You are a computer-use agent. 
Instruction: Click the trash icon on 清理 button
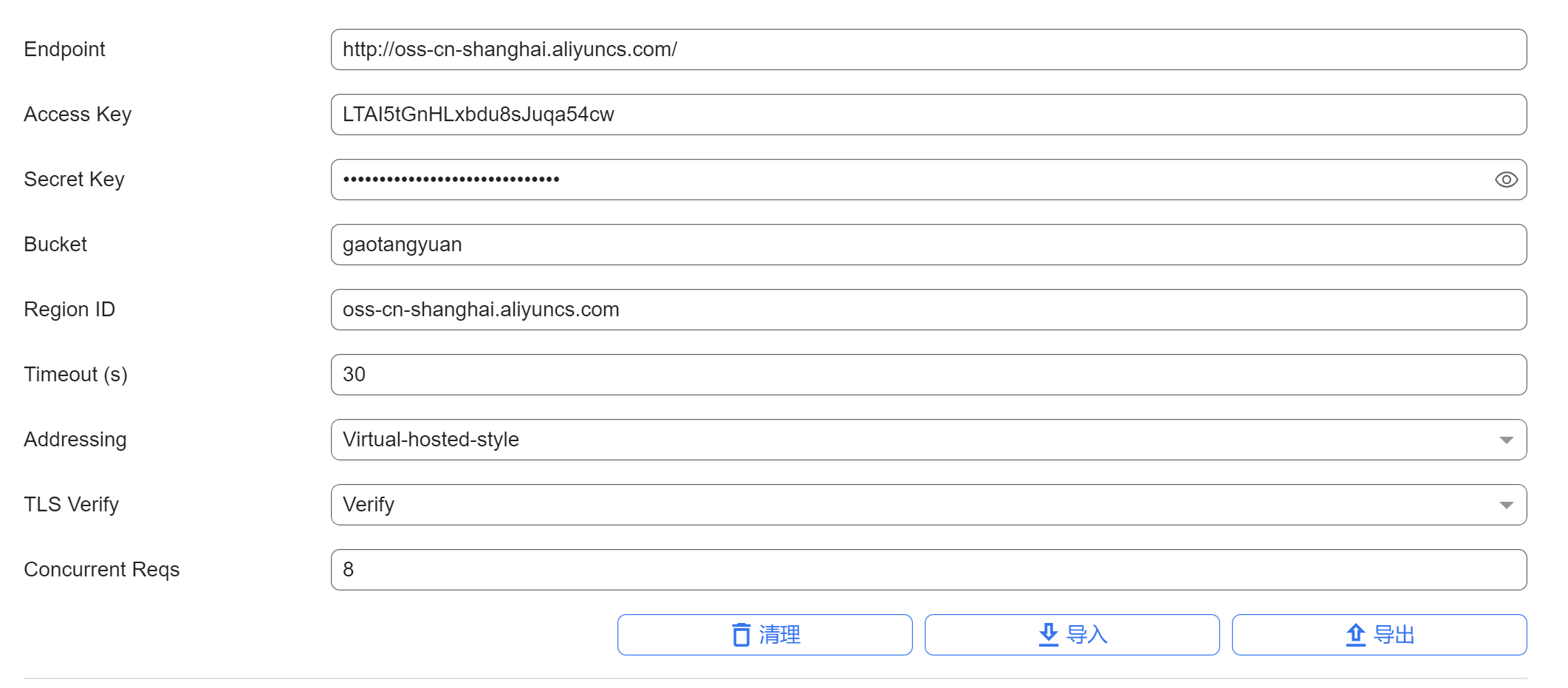741,635
